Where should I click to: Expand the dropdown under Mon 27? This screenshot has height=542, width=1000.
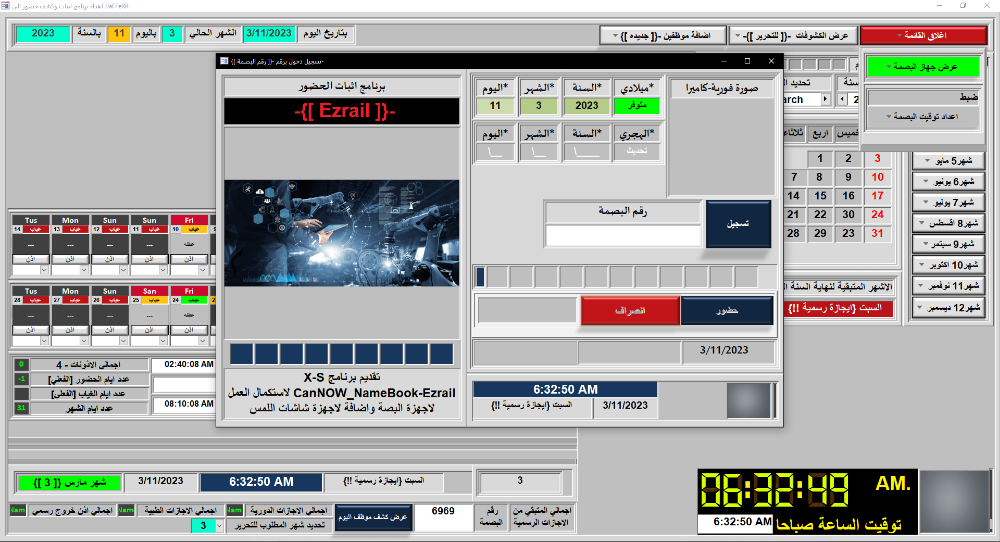tap(84, 341)
